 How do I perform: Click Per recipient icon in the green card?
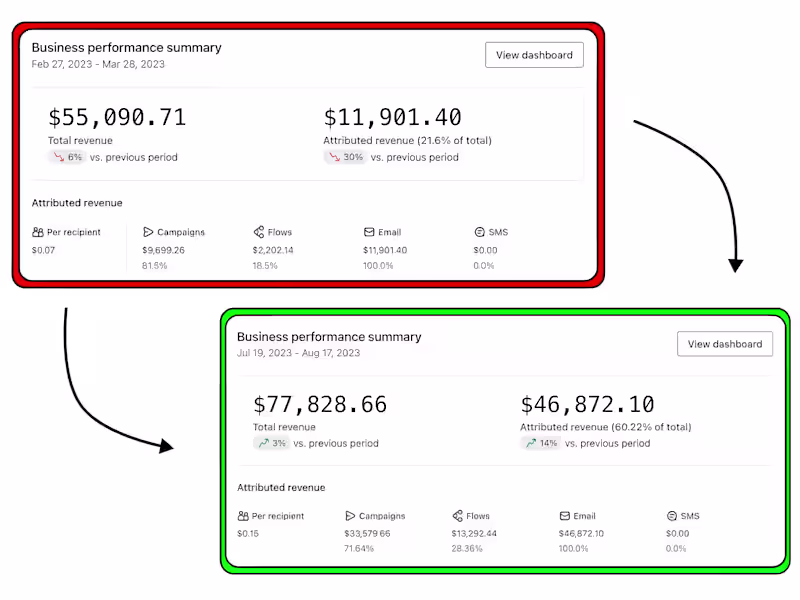243,516
